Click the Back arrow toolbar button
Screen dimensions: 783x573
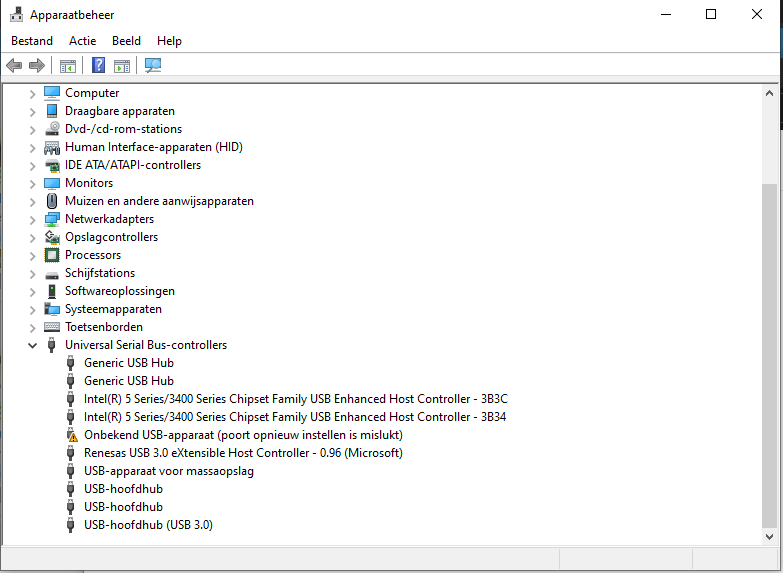point(14,66)
